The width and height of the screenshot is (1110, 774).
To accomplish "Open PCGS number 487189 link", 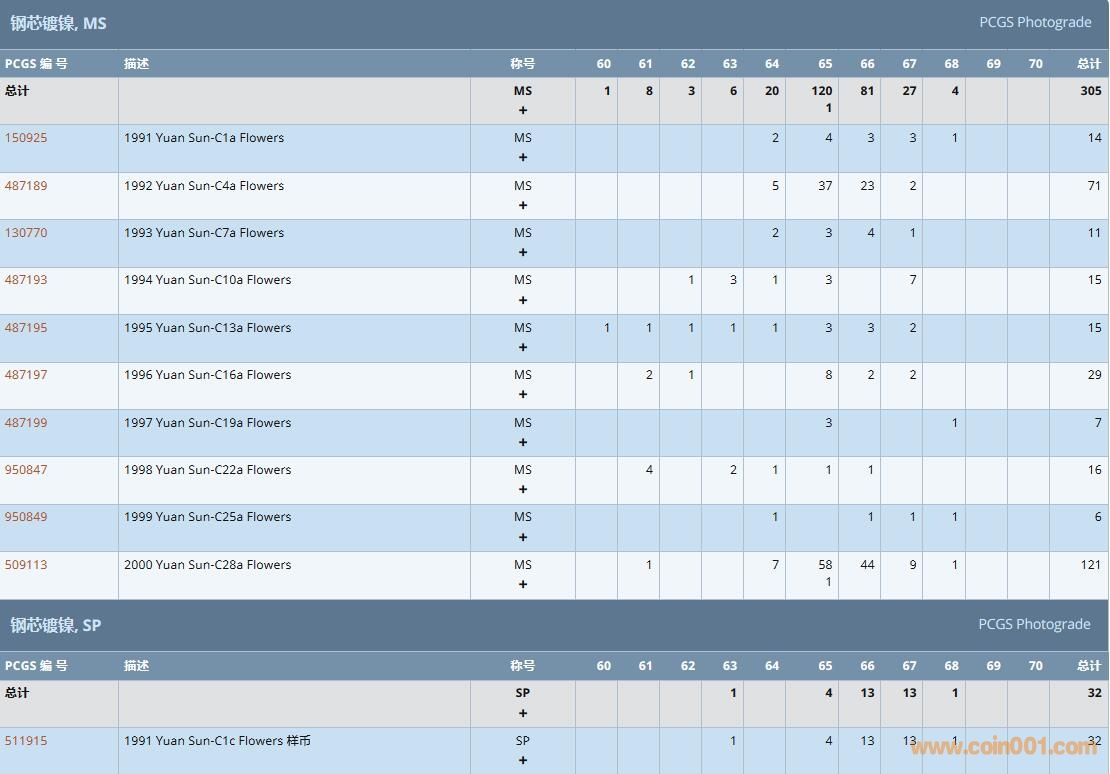I will point(26,186).
